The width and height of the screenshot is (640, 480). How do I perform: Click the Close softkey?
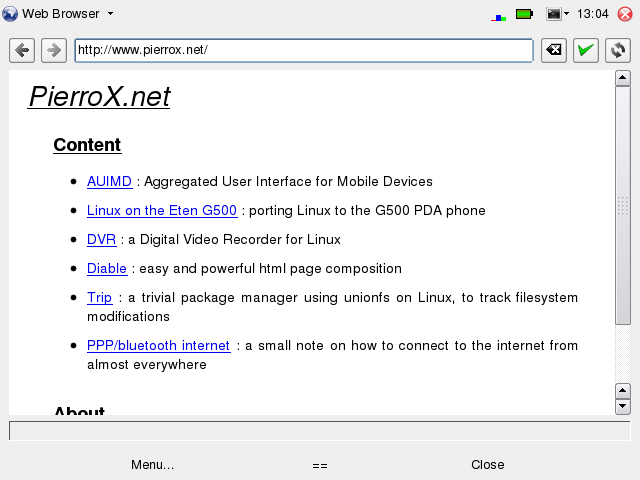[x=488, y=465]
